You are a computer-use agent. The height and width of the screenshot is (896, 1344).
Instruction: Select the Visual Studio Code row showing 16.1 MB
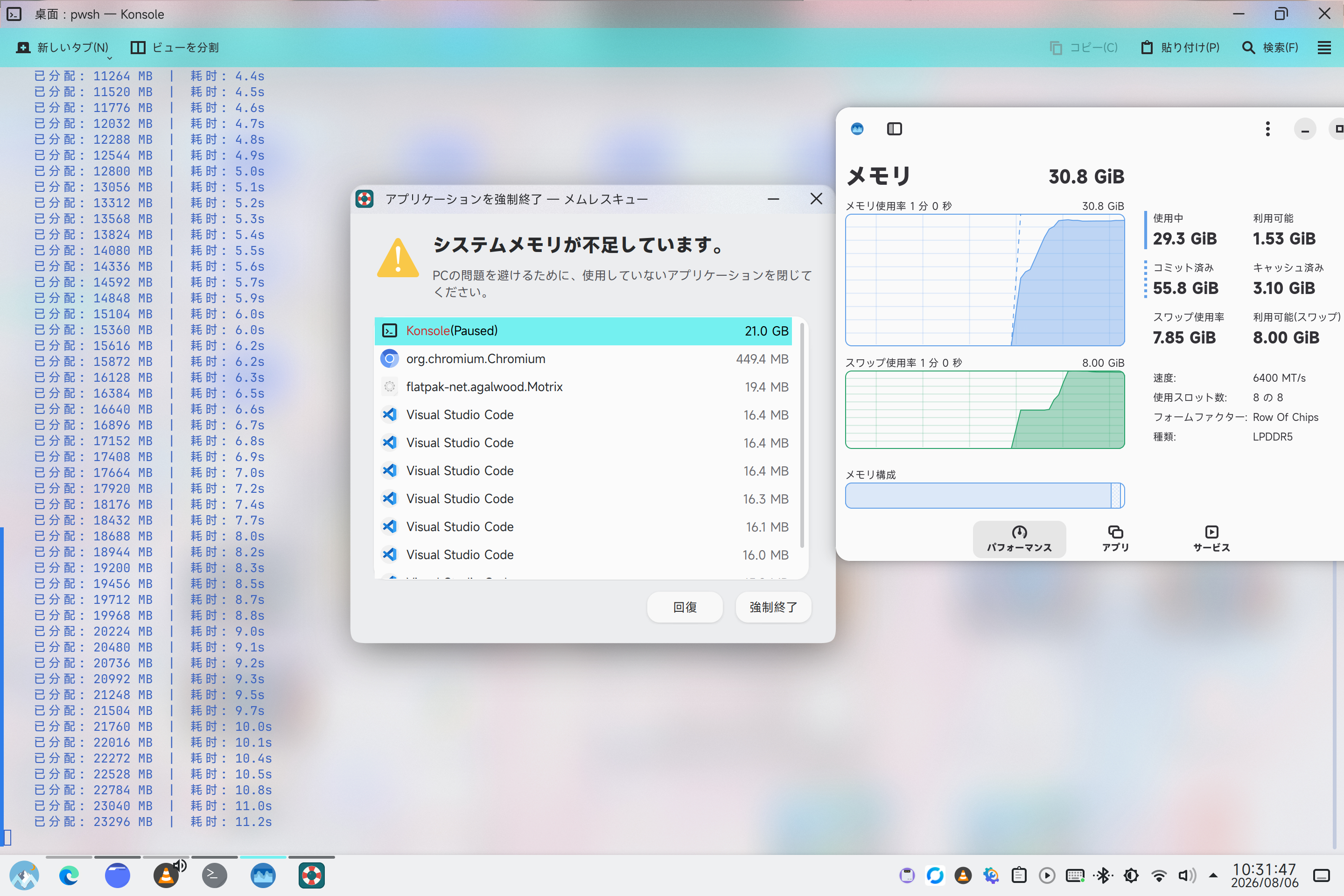(x=583, y=527)
